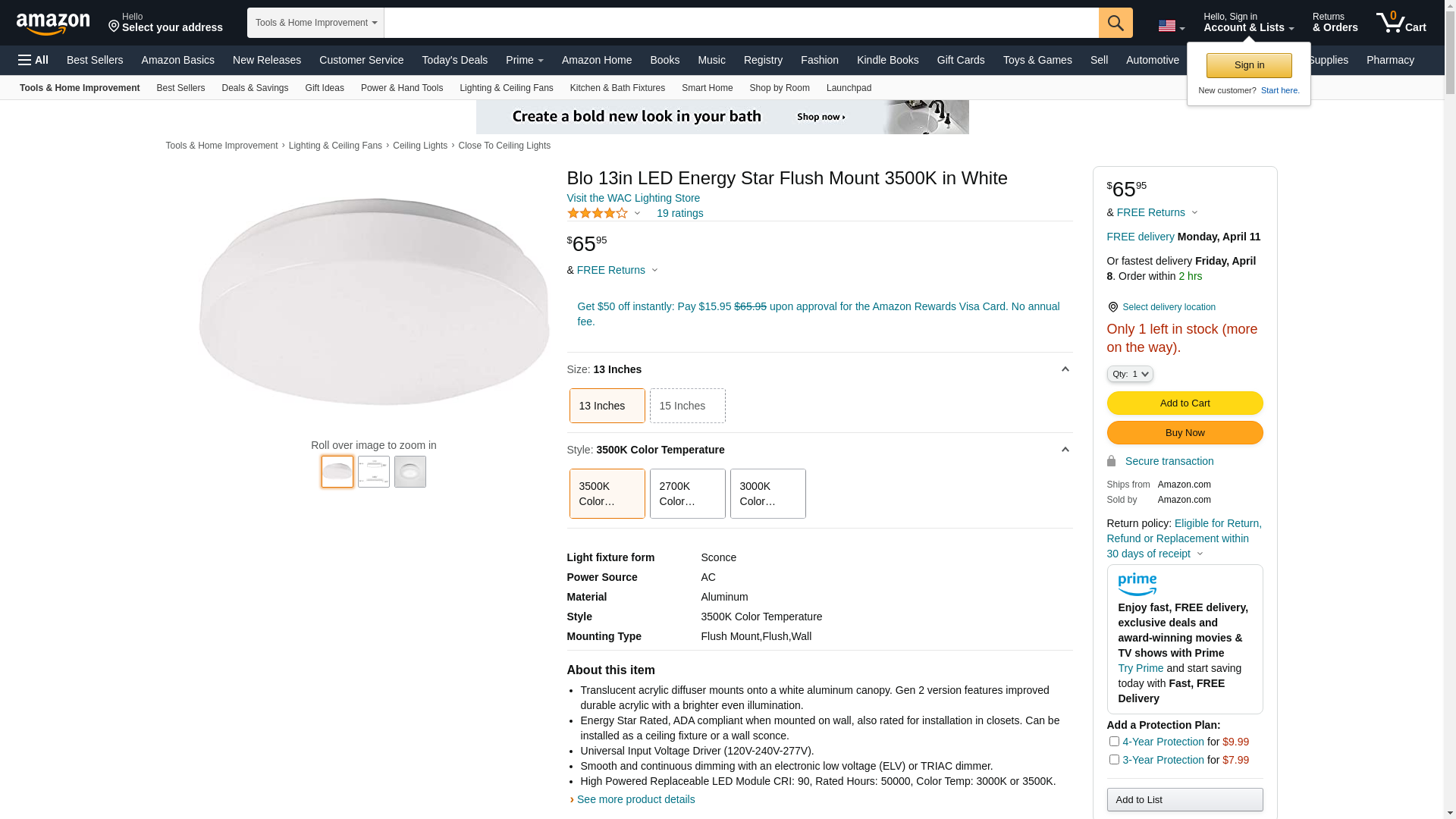Check the 4-Year Protection plan checkbox
This screenshot has height=819, width=1456.
click(1114, 742)
